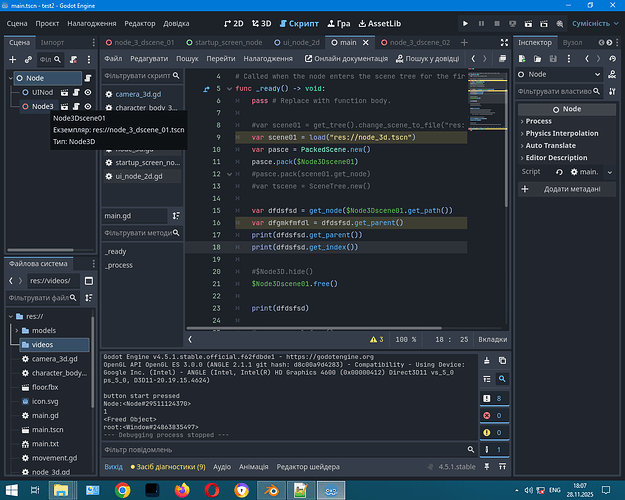The height and width of the screenshot is (500, 625).
Task: Switch to the node_3_dscene_02 scene tab
Action: tap(415, 43)
